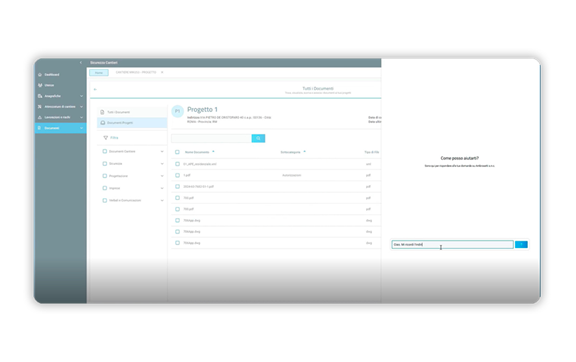Click the Attrezzature di cantiere sidebar icon
This screenshot has width=576, height=362.
(40, 107)
